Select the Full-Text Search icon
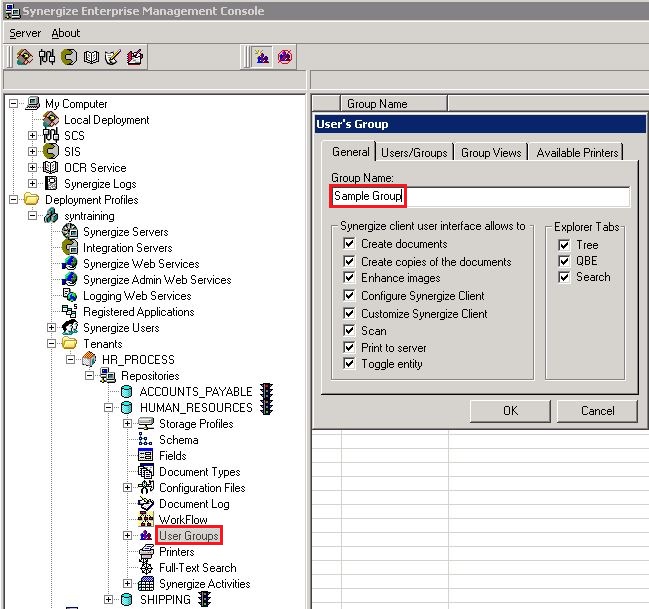 tap(146, 568)
